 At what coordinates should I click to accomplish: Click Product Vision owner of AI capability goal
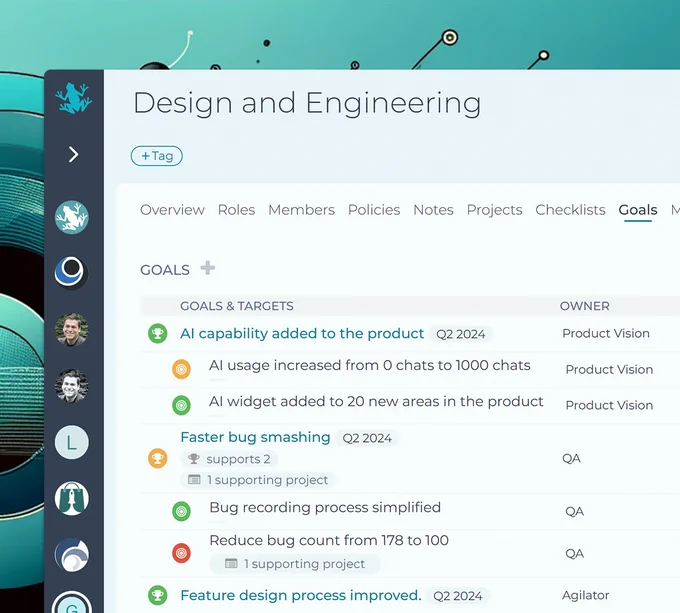[606, 333]
